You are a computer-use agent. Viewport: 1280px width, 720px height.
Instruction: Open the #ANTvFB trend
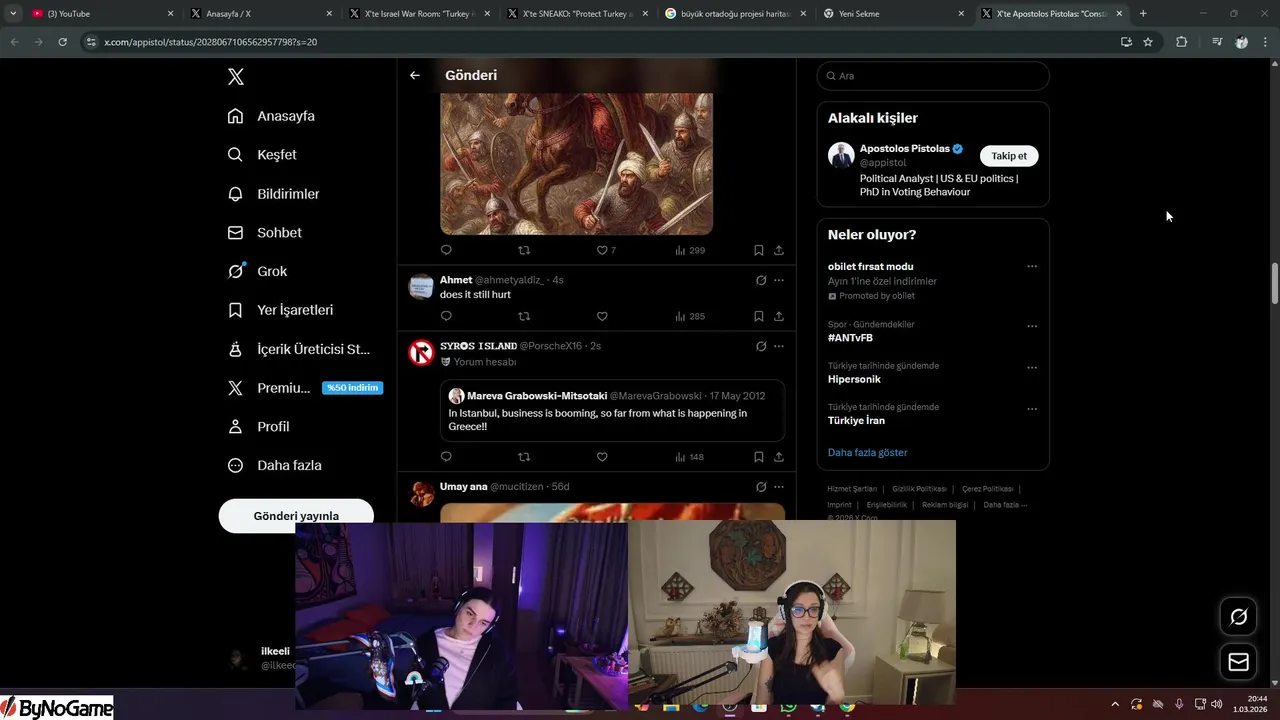tap(850, 338)
